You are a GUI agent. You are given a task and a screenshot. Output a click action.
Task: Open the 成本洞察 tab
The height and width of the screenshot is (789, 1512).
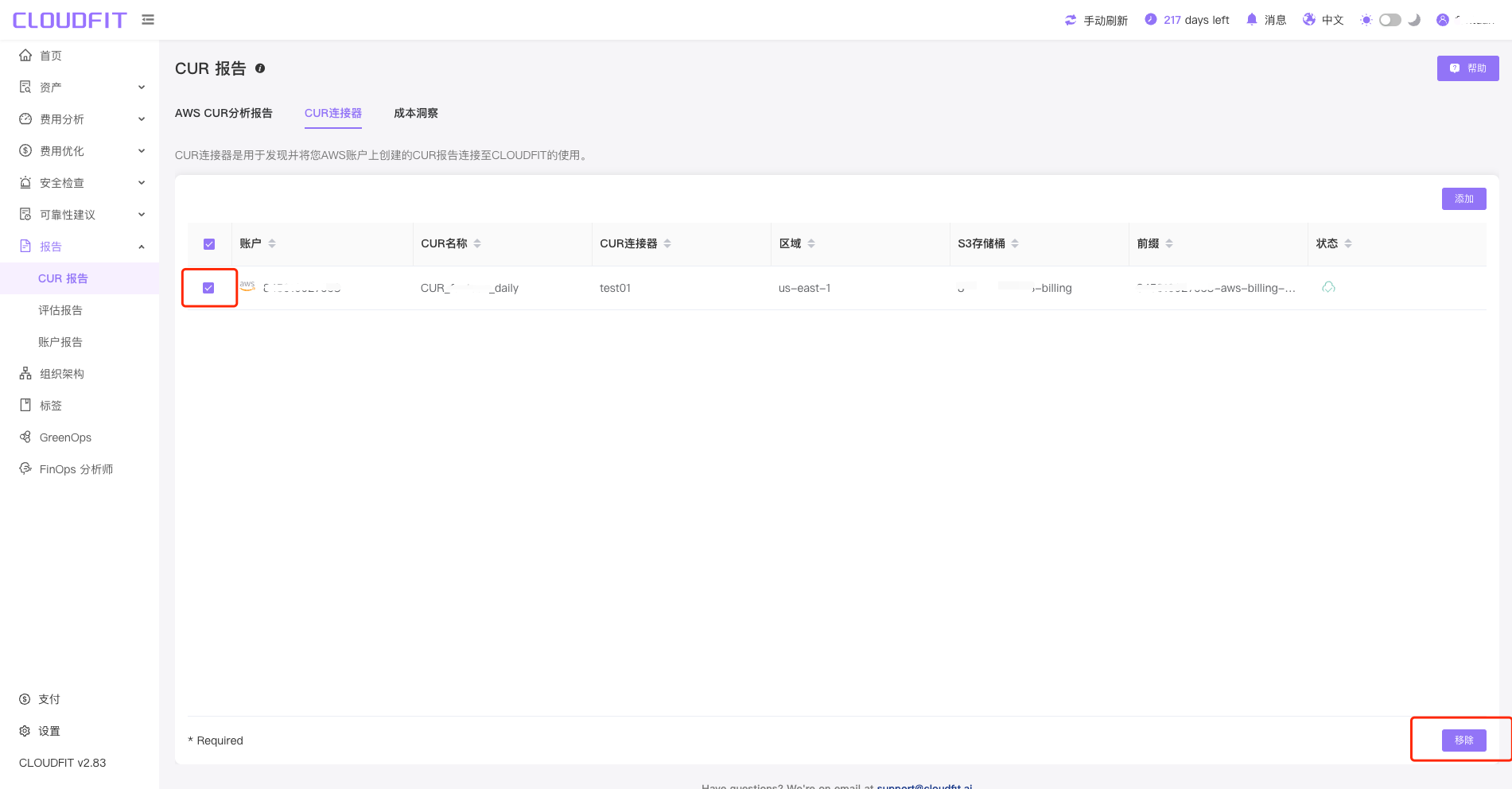pos(416,113)
